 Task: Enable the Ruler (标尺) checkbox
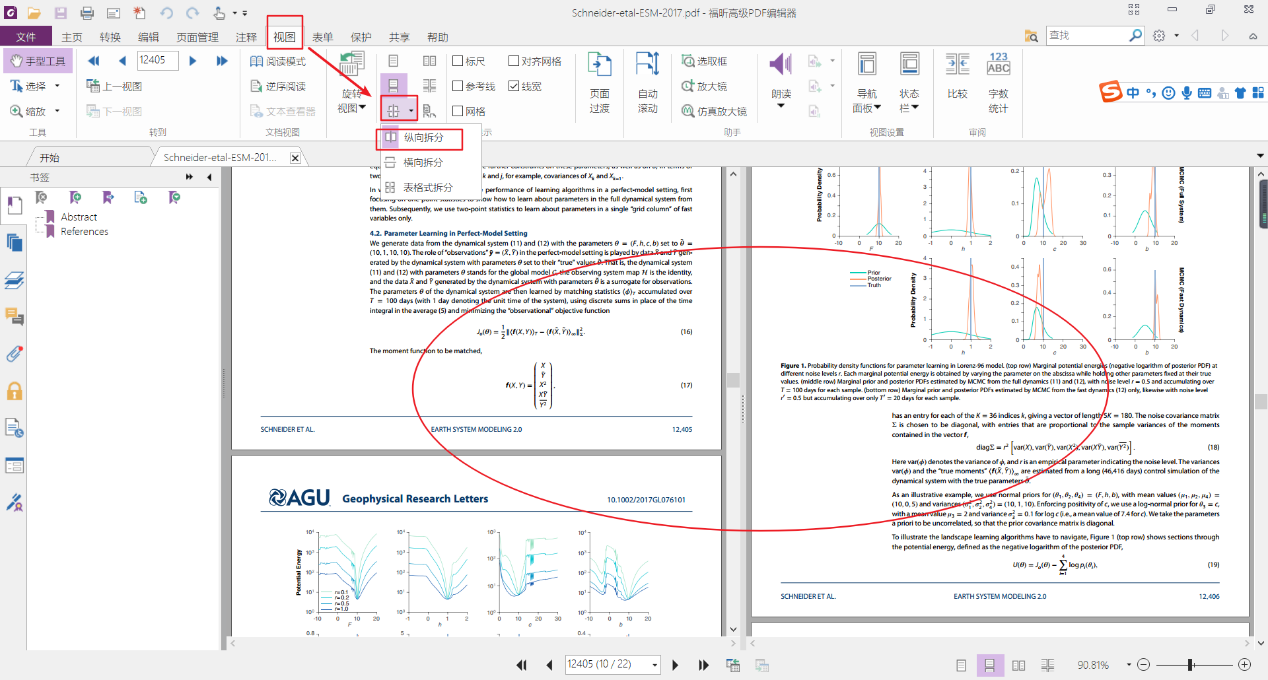[x=458, y=61]
